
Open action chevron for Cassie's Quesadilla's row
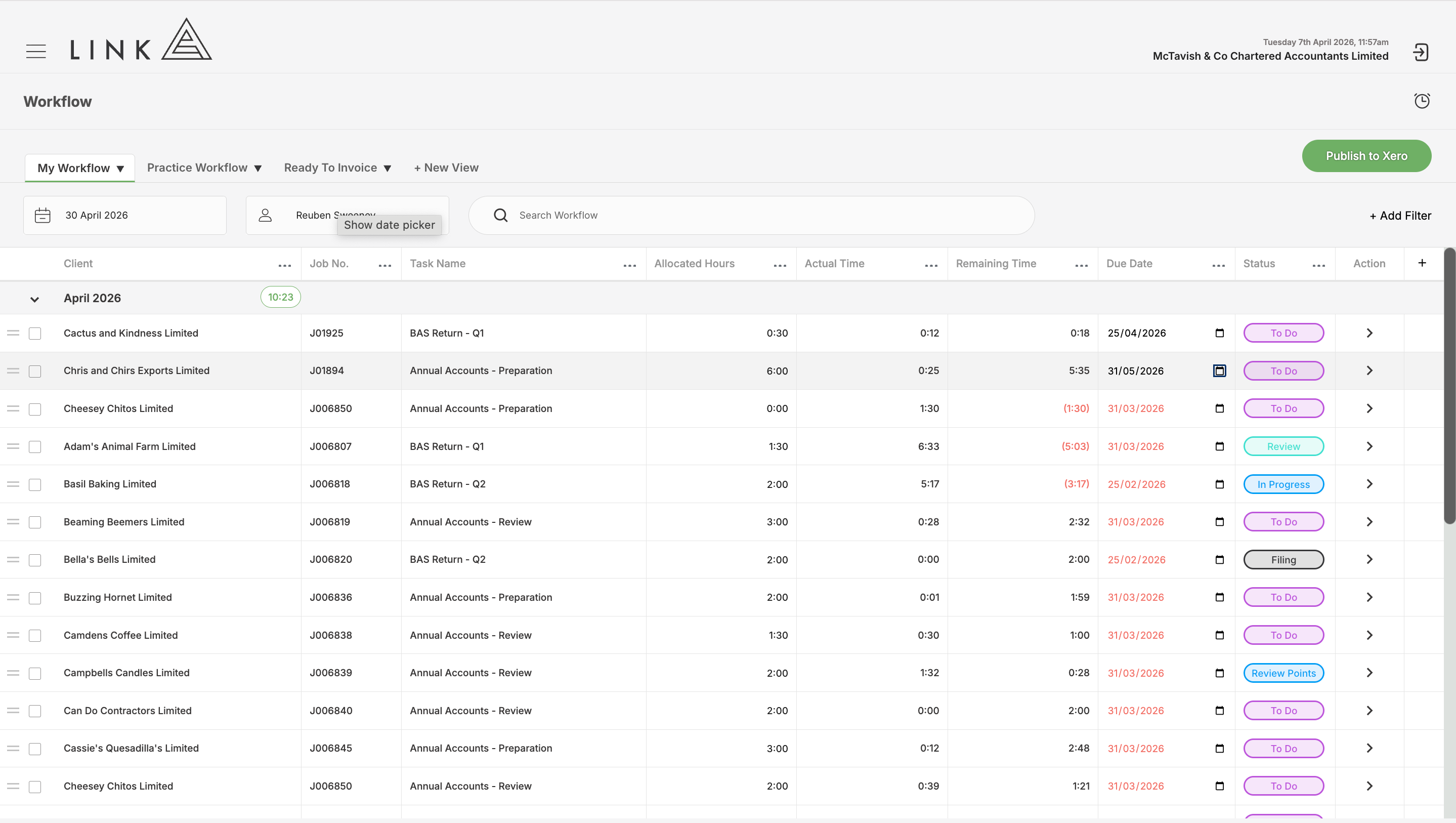(x=1369, y=748)
